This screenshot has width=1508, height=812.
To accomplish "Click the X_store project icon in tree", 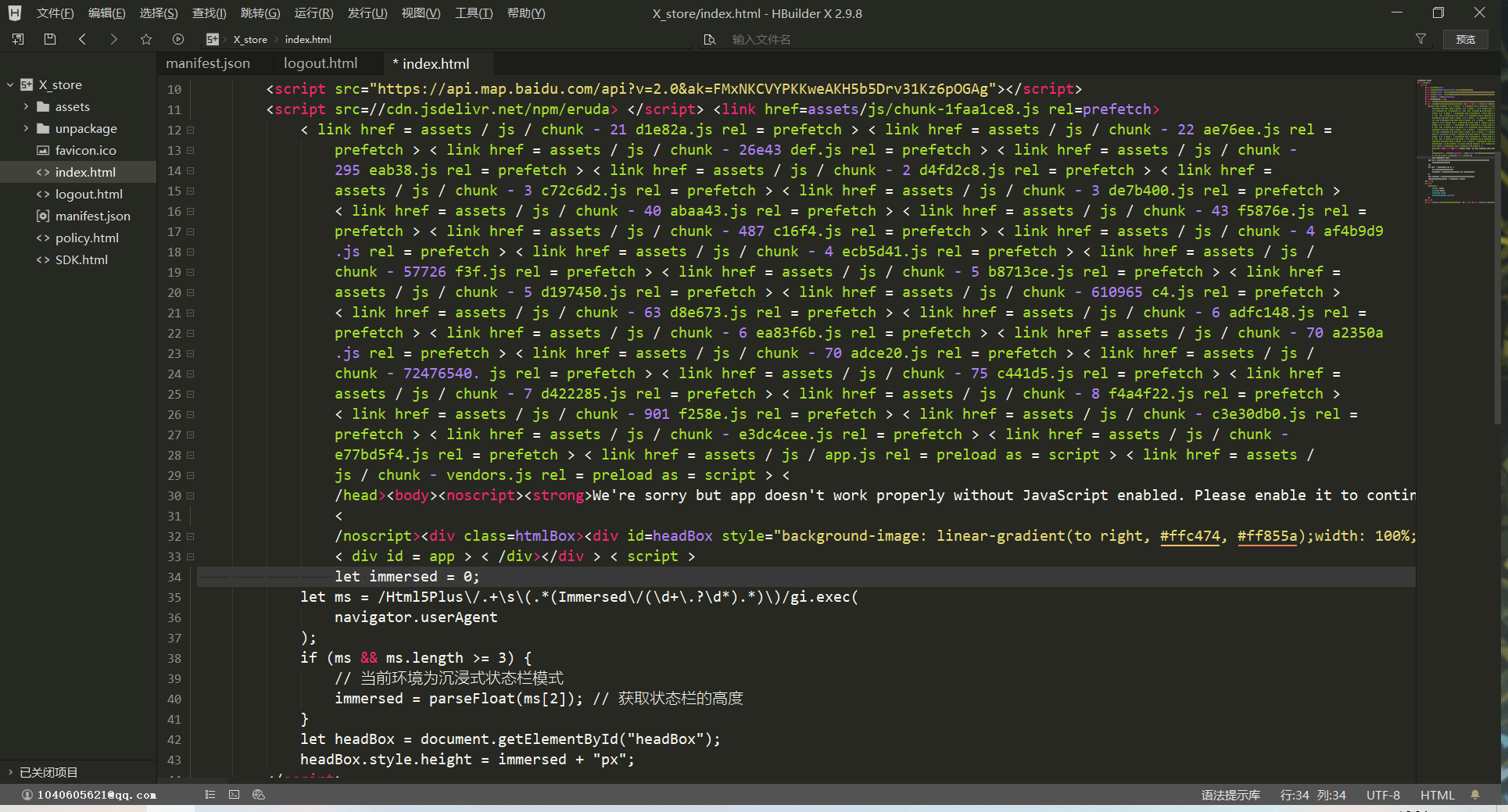I will click(27, 84).
